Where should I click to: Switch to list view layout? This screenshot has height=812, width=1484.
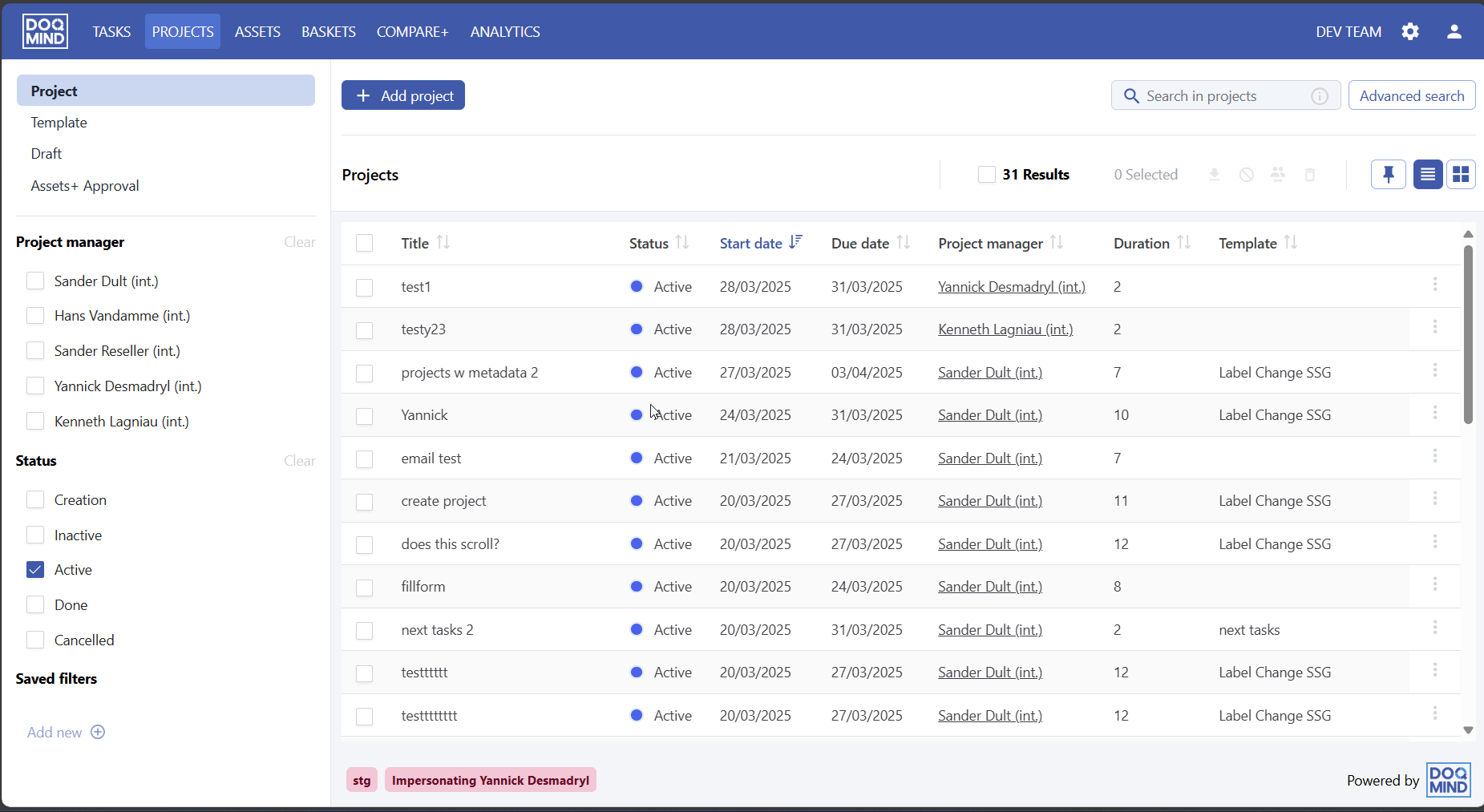1427,174
